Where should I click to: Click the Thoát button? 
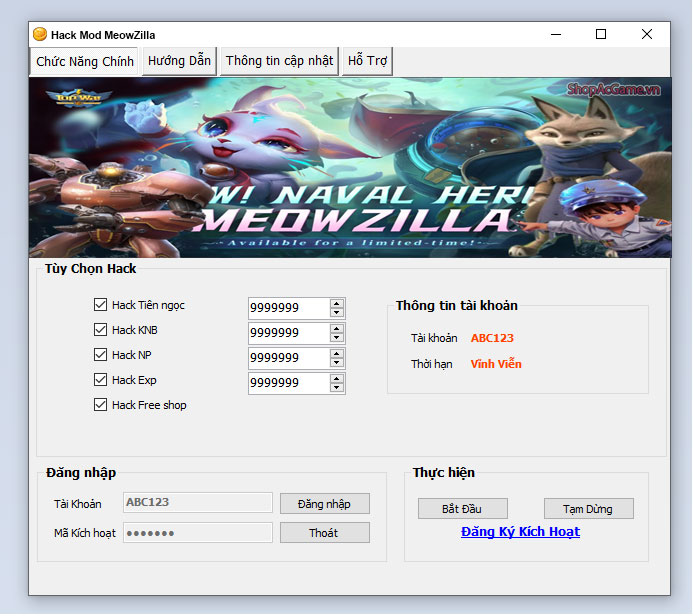click(325, 533)
